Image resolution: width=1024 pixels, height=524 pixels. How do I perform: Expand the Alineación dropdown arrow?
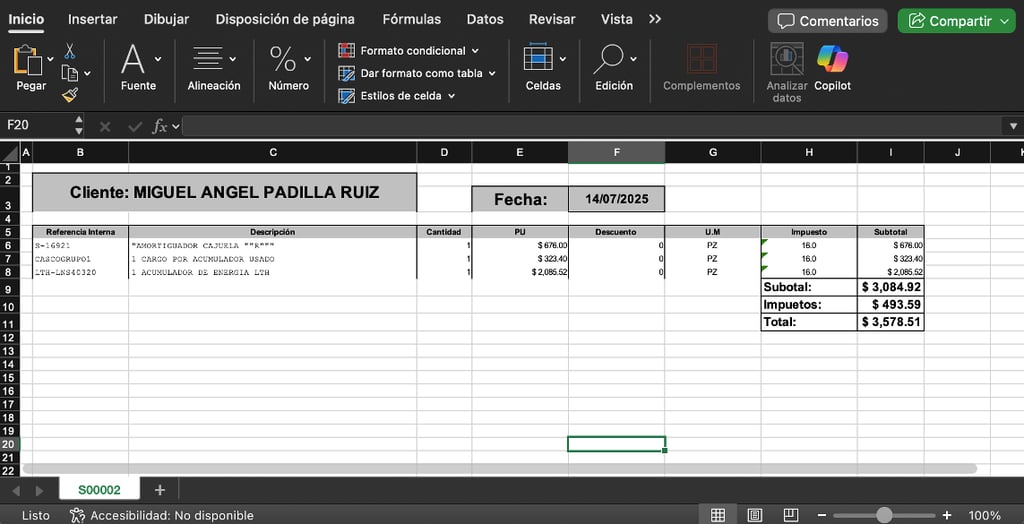(232, 59)
